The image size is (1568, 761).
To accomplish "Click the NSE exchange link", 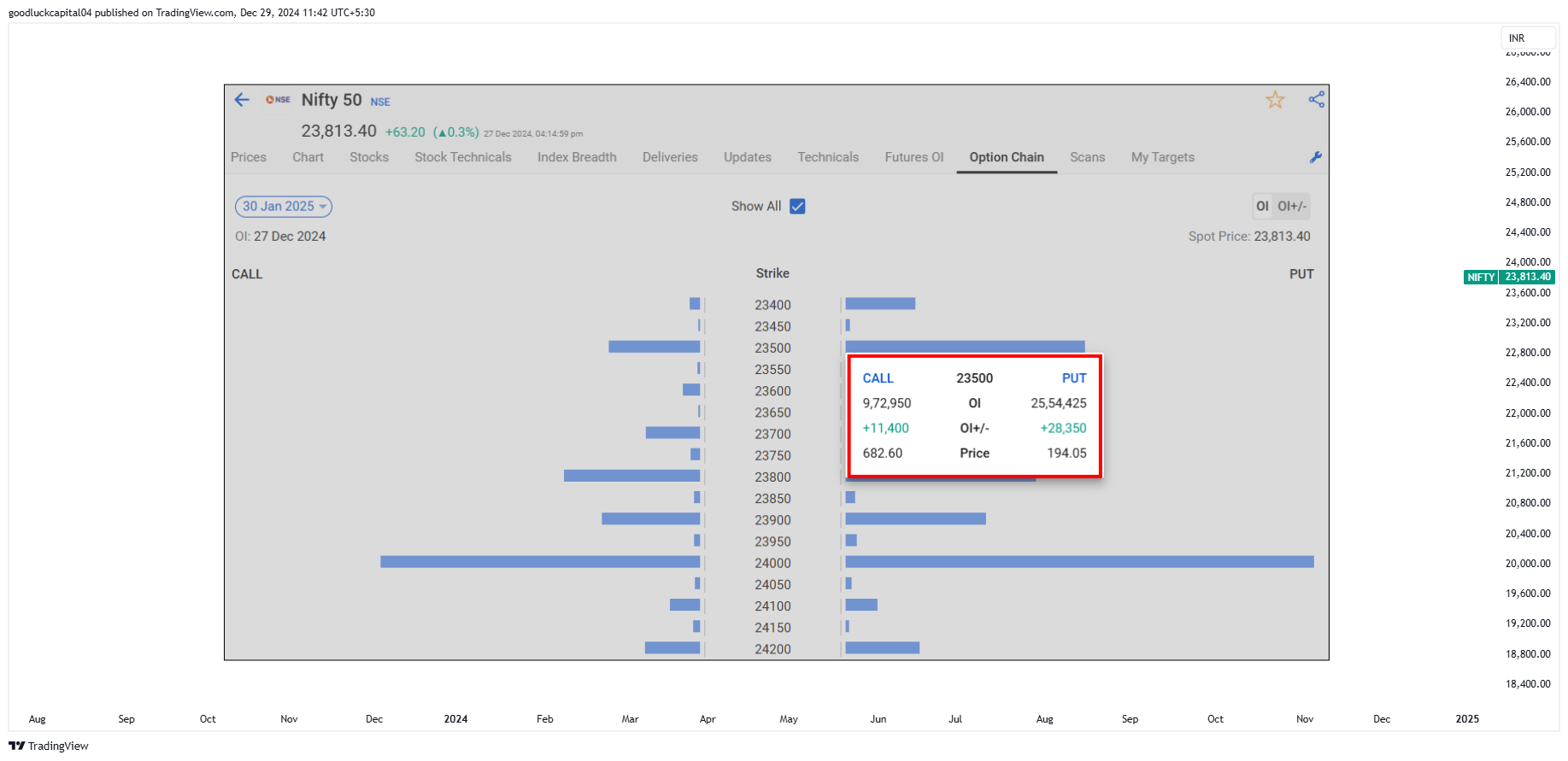I will pos(380,102).
